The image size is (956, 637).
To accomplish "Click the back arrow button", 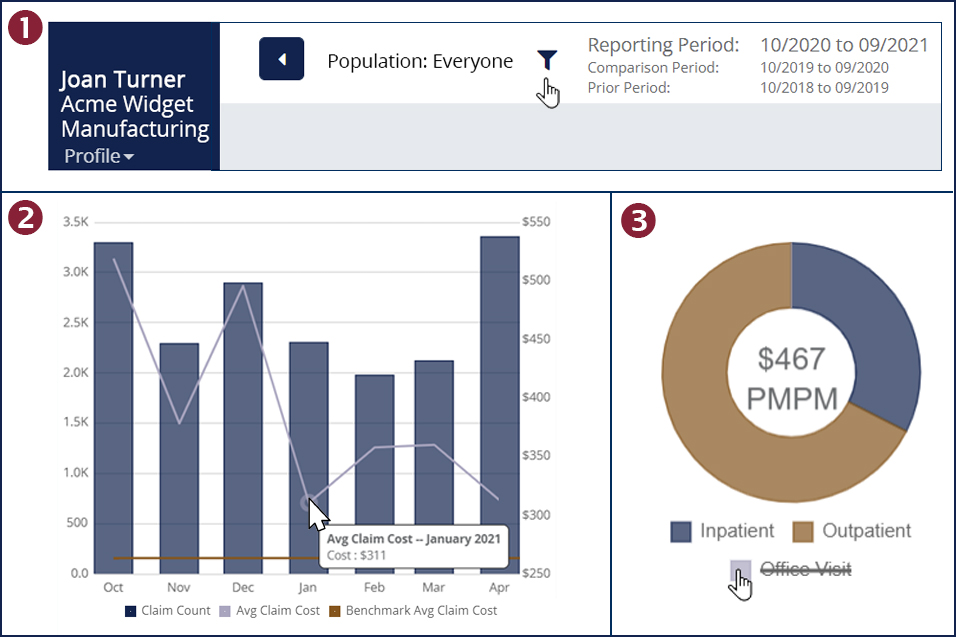I will pos(281,60).
